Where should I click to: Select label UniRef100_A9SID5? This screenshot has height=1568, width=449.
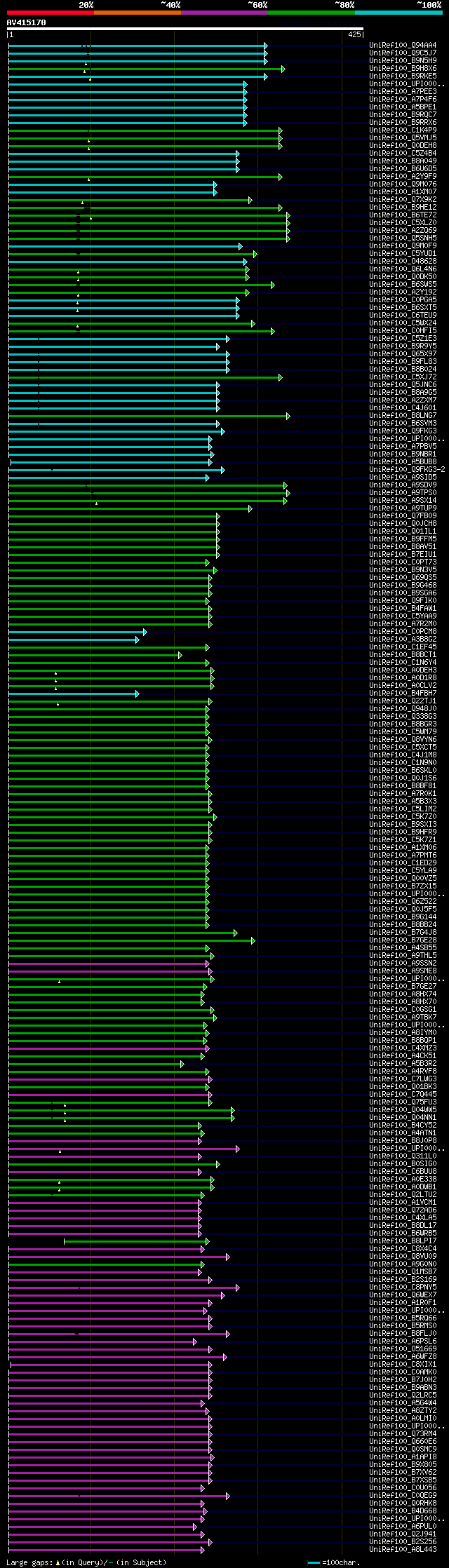[x=403, y=478]
